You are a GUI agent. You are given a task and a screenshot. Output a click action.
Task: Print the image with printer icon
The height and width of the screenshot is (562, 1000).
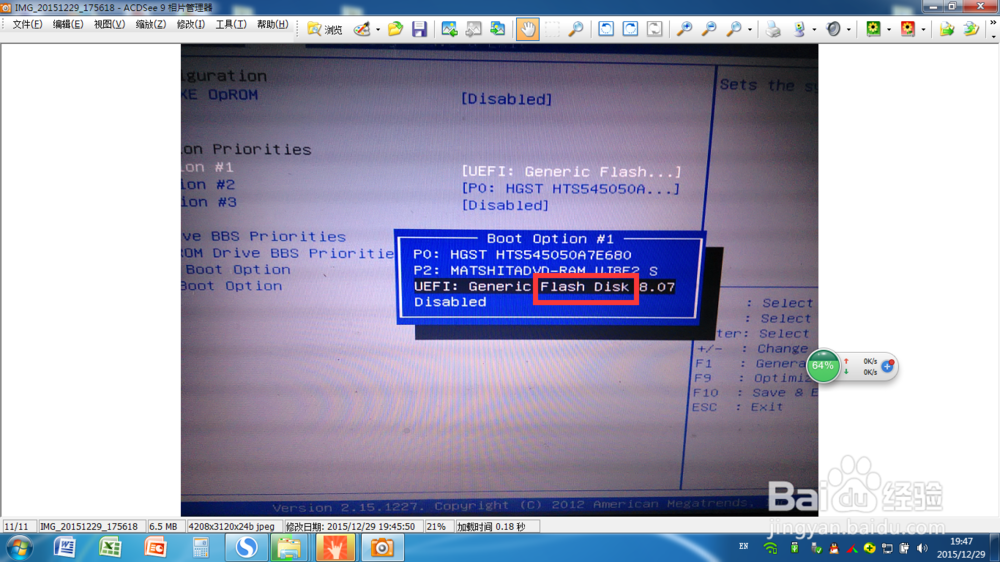pos(773,29)
